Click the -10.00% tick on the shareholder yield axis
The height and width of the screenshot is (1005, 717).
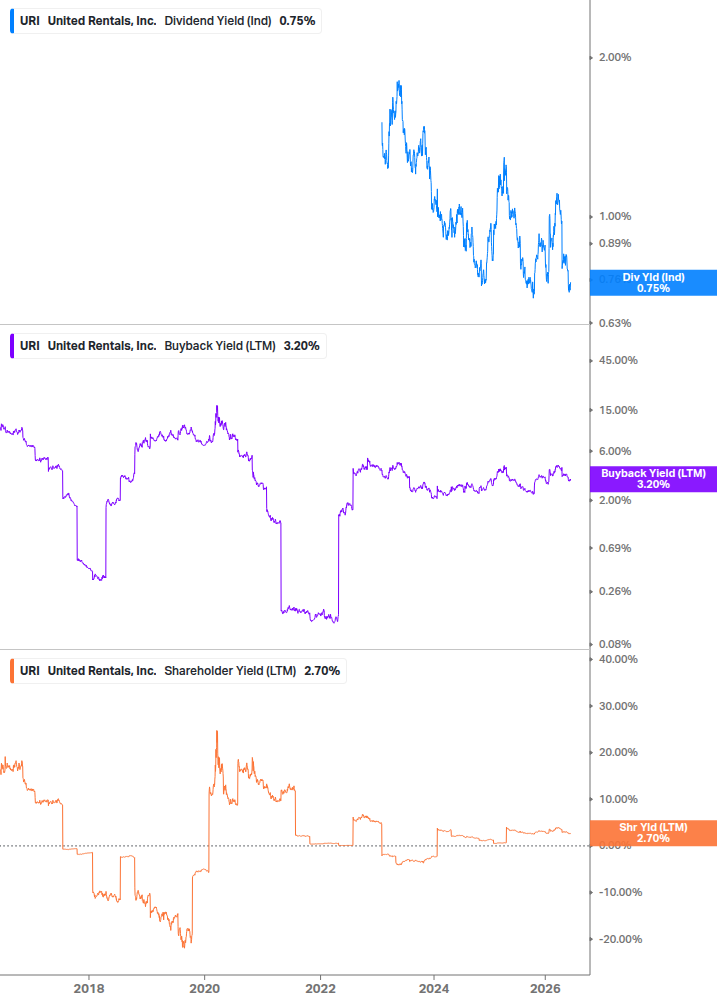click(620, 892)
